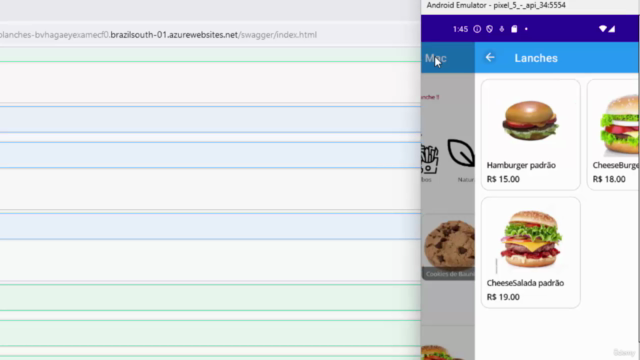The height and width of the screenshot is (360, 640).
Task: Click the SD card status bar icon
Action: click(x=514, y=29)
